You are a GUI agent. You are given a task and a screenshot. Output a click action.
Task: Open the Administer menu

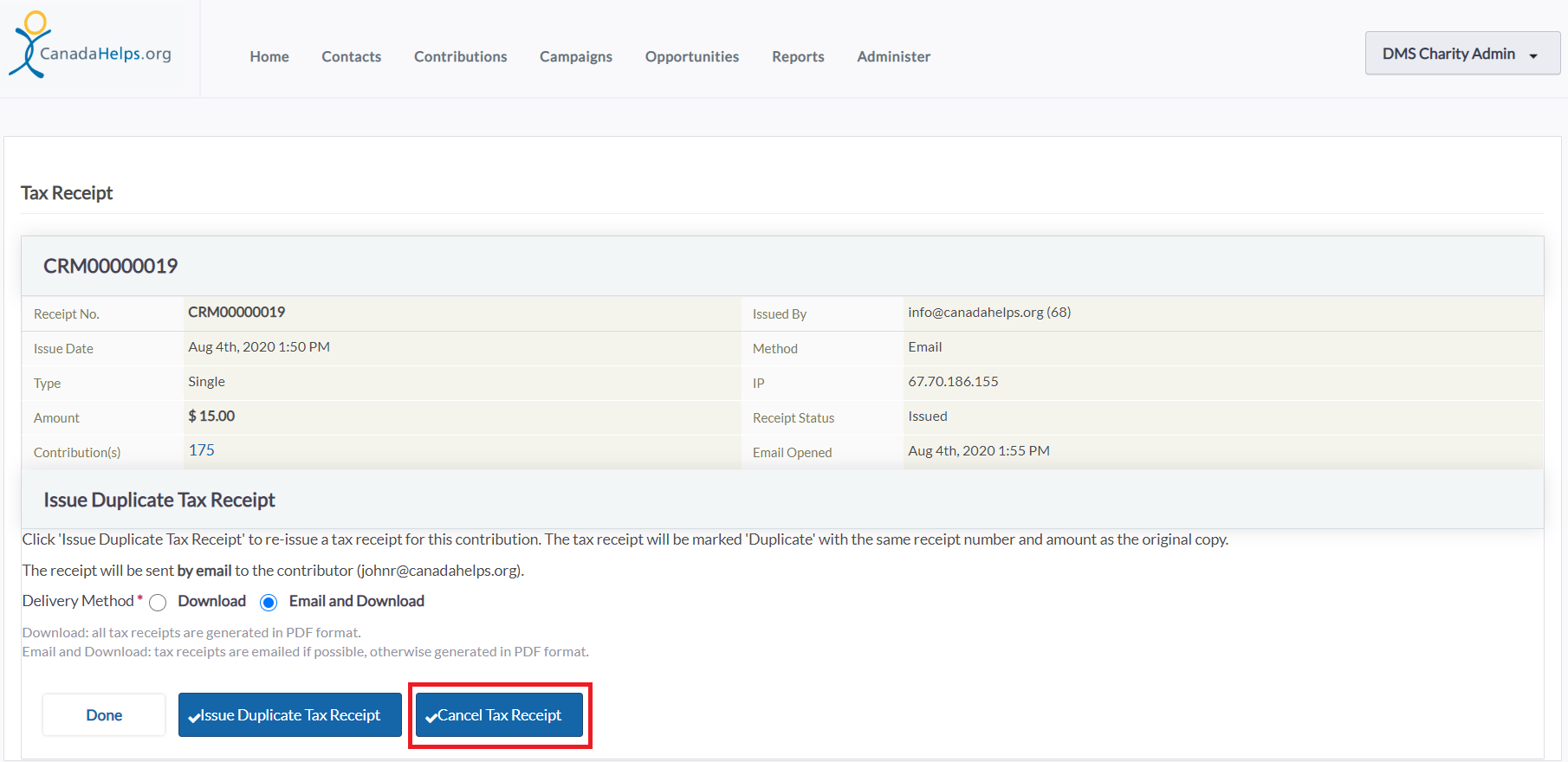894,56
